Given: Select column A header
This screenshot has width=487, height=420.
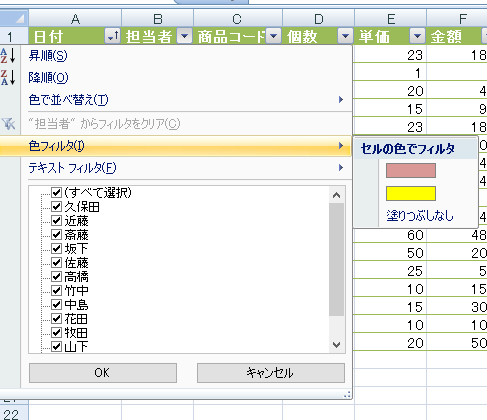Looking at the screenshot, I should (75, 19).
